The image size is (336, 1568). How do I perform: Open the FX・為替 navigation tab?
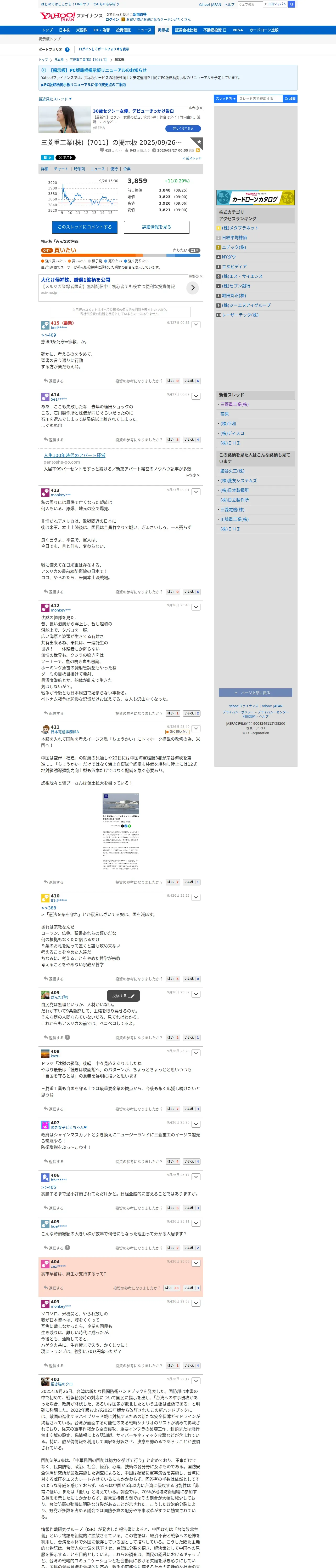coord(101,30)
